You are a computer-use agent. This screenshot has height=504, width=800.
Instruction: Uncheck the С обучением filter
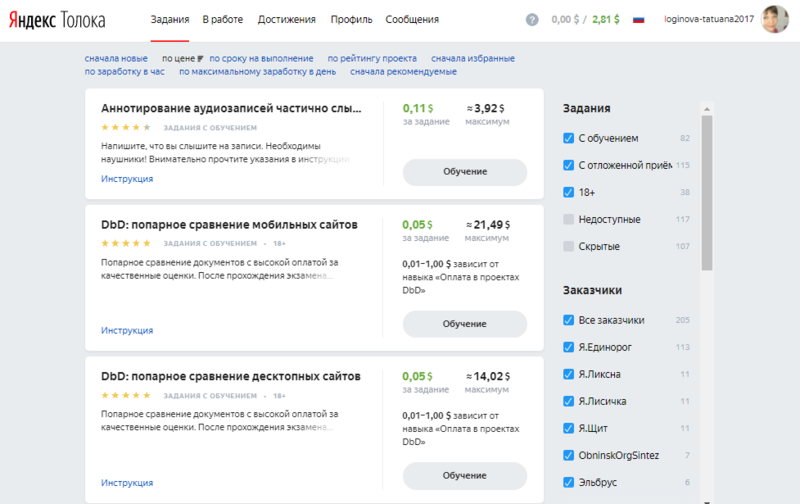568,138
